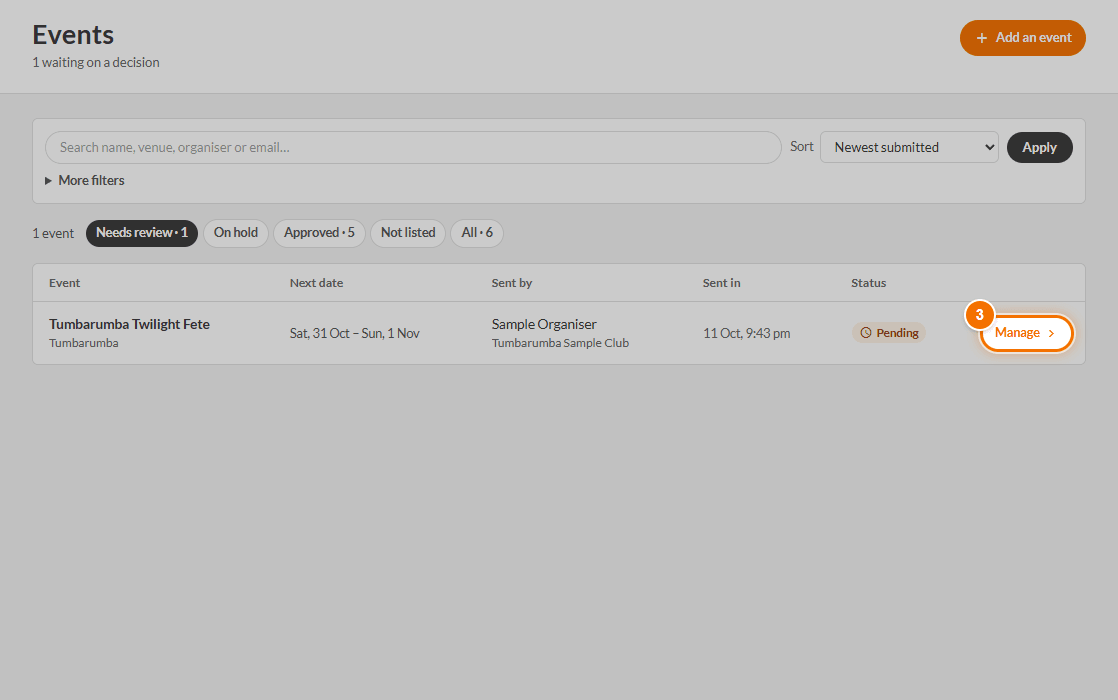Viewport: 1118px width, 700px height.
Task: Click the '1 waiting on a decision' text
Action: click(x=96, y=63)
